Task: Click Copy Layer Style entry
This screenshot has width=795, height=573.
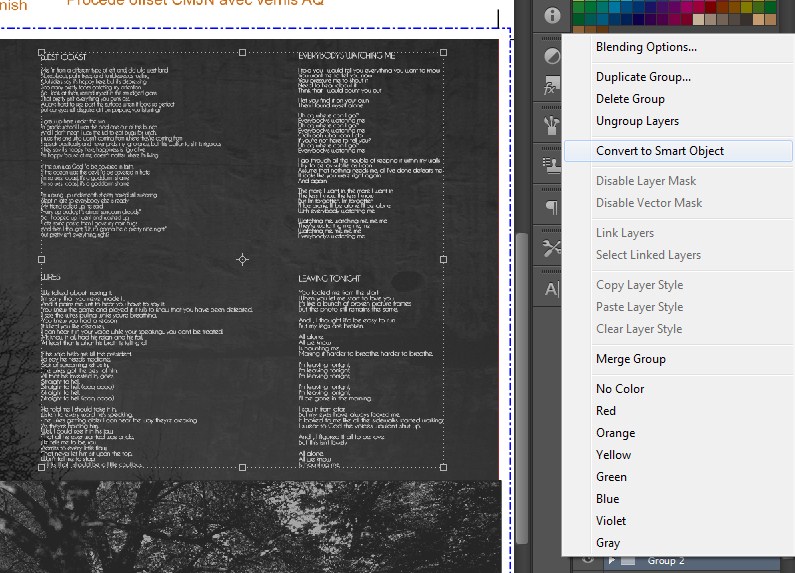Action: 639,284
